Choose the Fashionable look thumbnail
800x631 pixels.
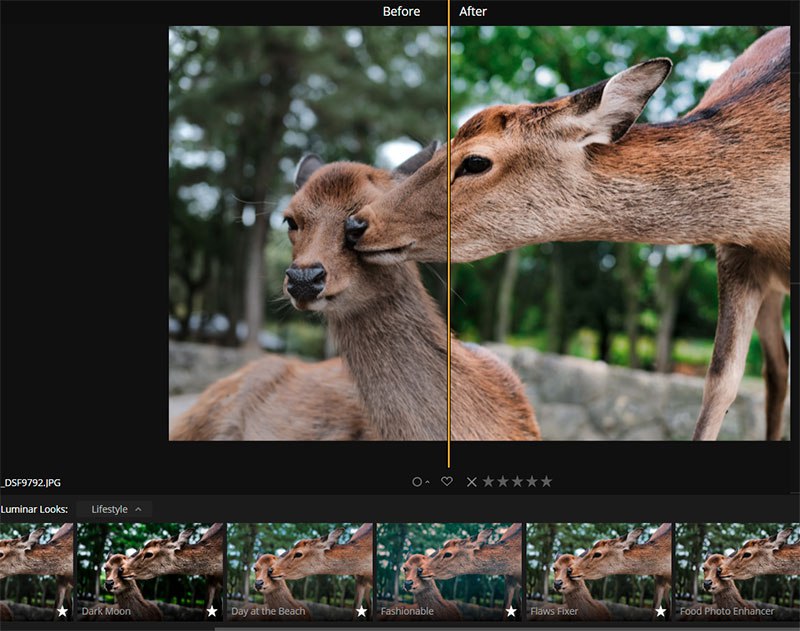click(449, 565)
